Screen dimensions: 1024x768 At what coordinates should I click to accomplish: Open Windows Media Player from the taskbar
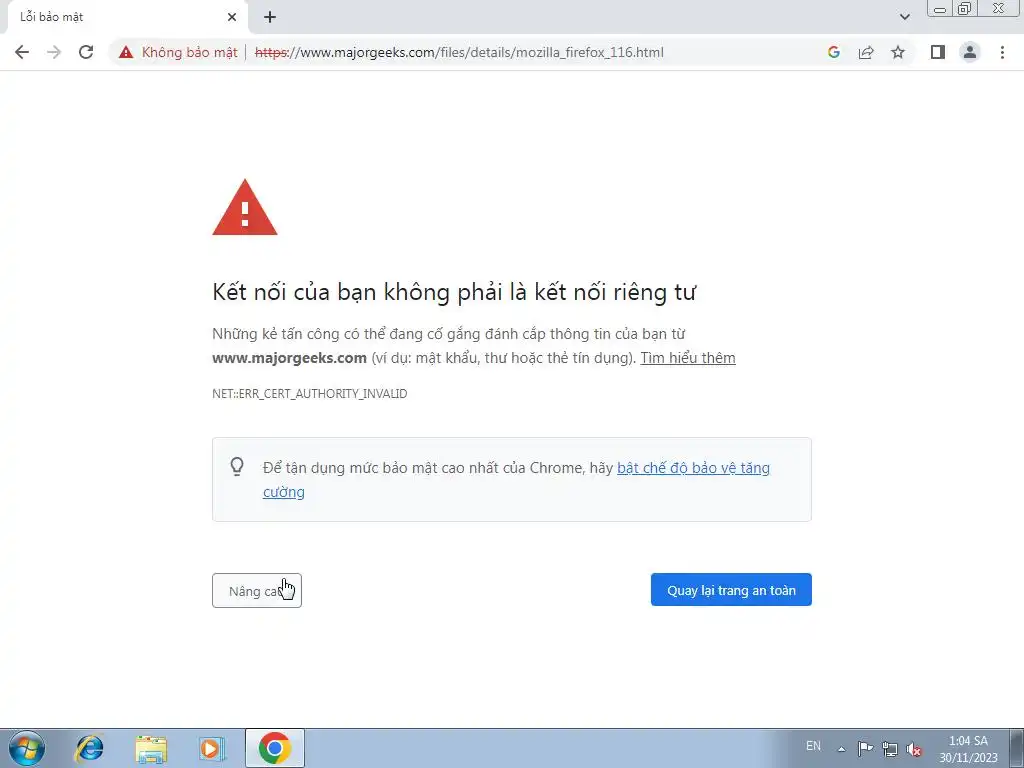point(212,748)
